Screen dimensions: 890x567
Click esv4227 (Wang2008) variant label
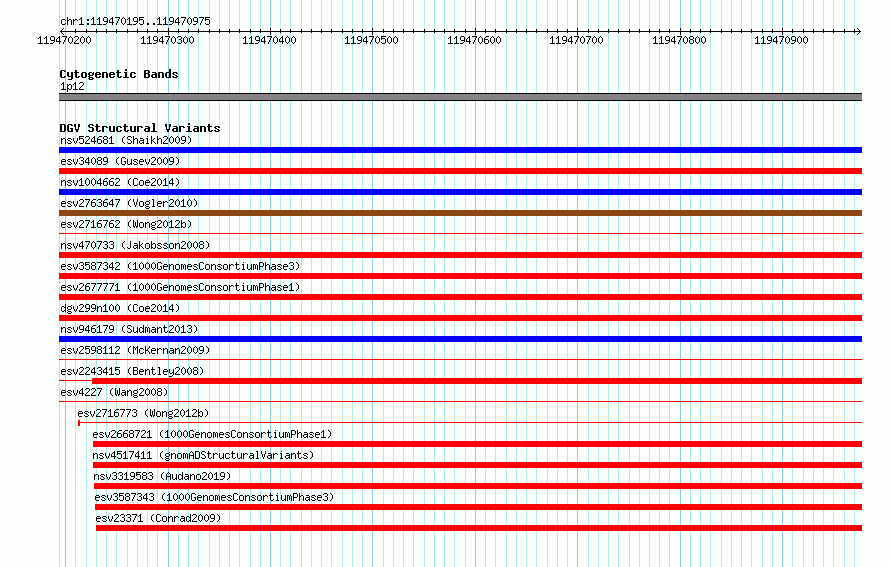[x=114, y=392]
